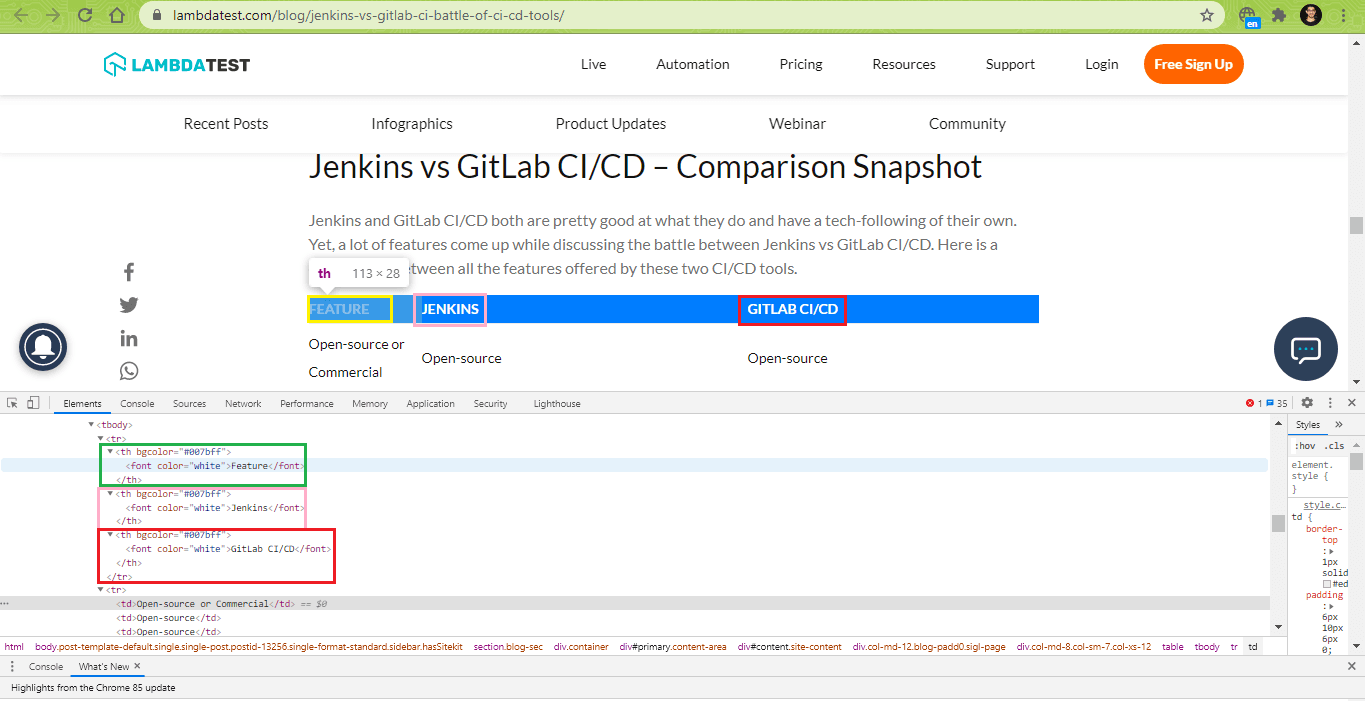
Task: Open the Extensions puzzle menu
Action: click(x=1279, y=15)
